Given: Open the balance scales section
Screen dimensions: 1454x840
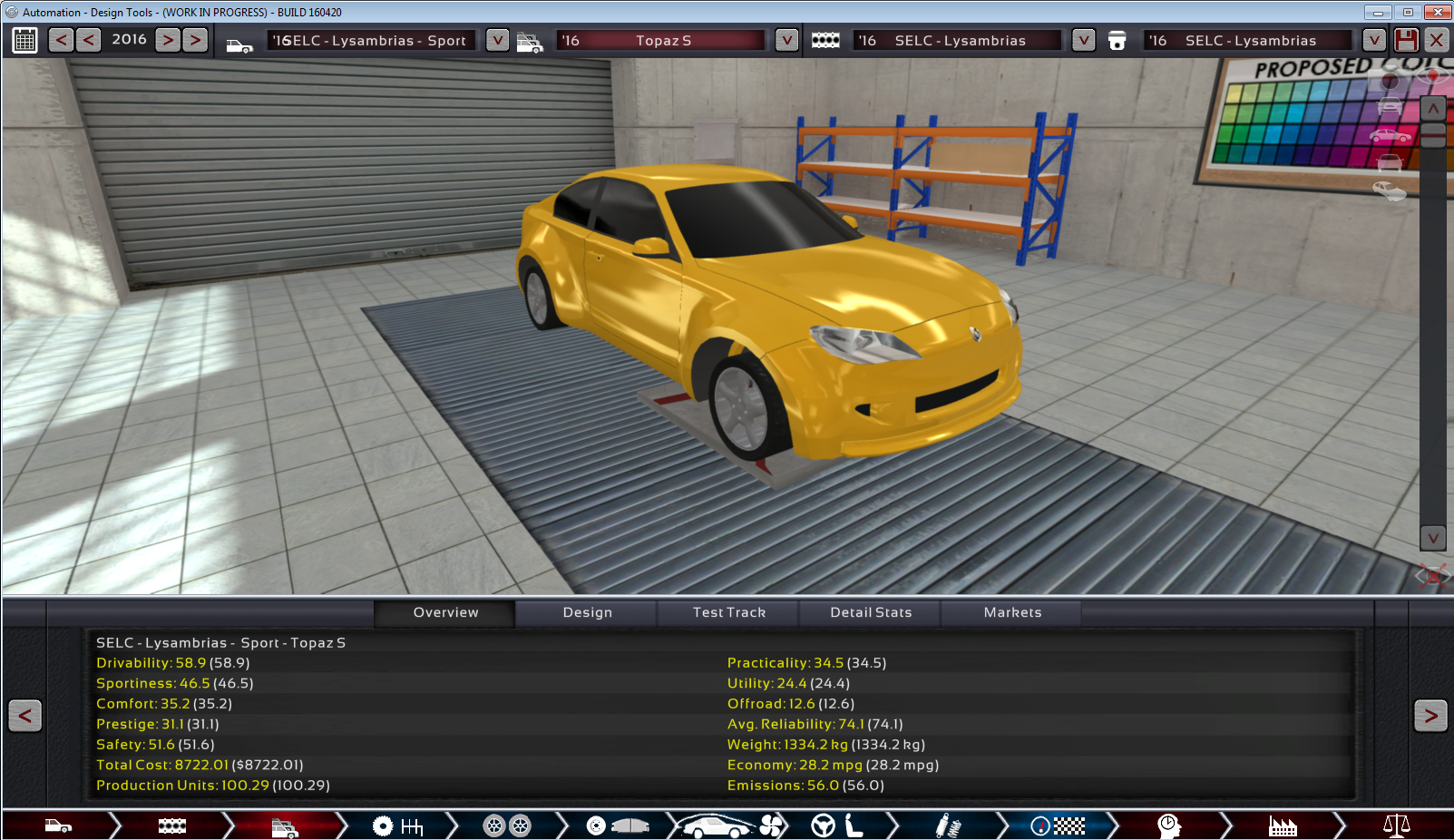Looking at the screenshot, I should pyautogui.click(x=1396, y=825).
